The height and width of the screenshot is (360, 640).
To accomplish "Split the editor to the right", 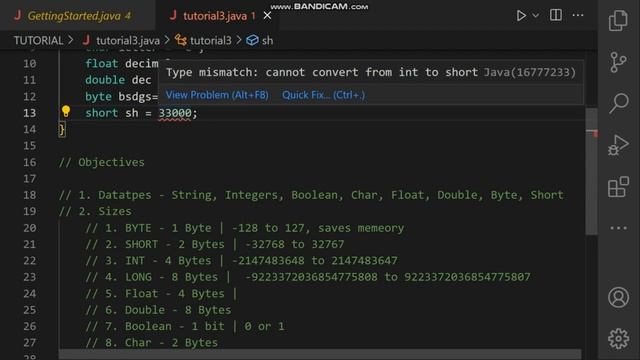I will click(x=556, y=15).
